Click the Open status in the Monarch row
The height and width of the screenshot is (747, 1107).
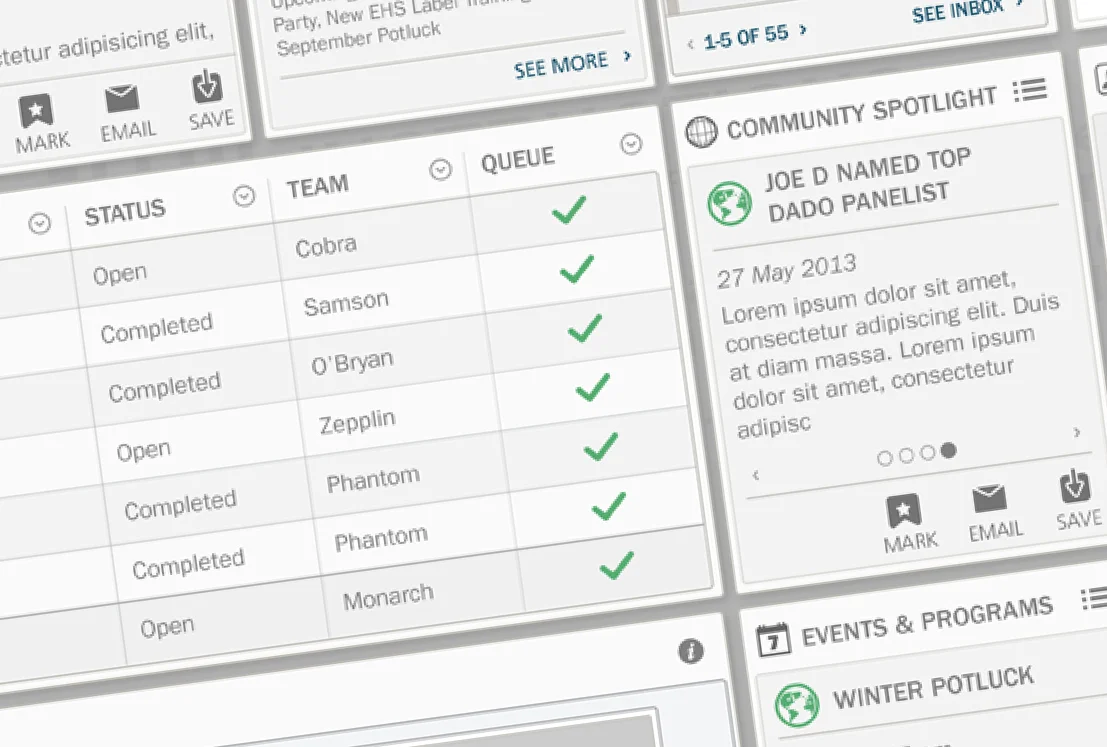click(167, 628)
